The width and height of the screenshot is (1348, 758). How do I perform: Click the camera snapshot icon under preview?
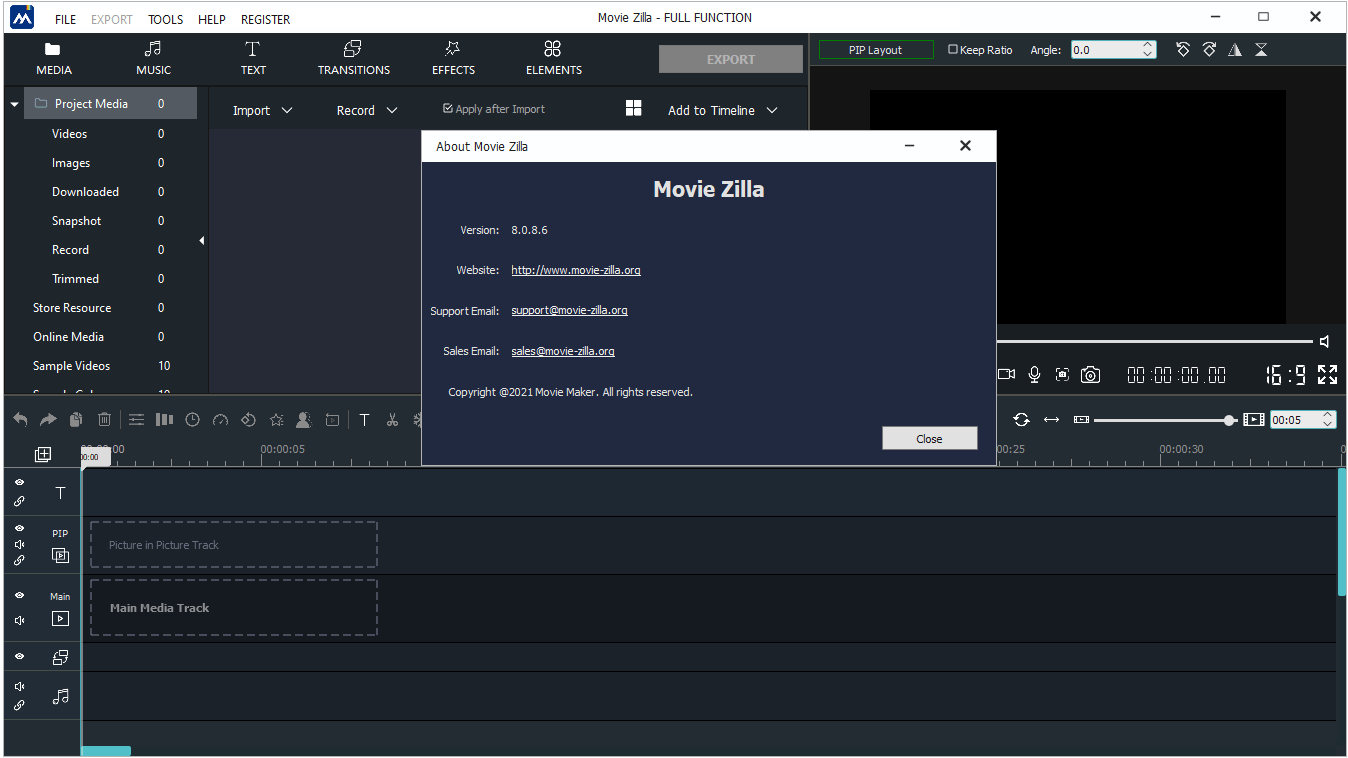[1090, 374]
